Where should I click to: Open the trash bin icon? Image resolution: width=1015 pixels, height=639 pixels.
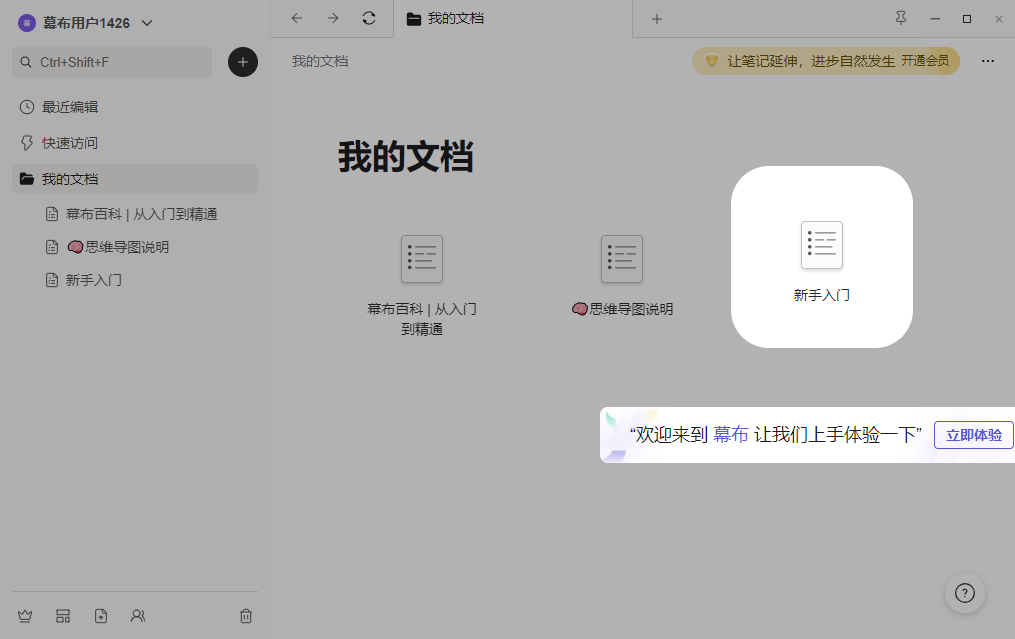[x=246, y=616]
